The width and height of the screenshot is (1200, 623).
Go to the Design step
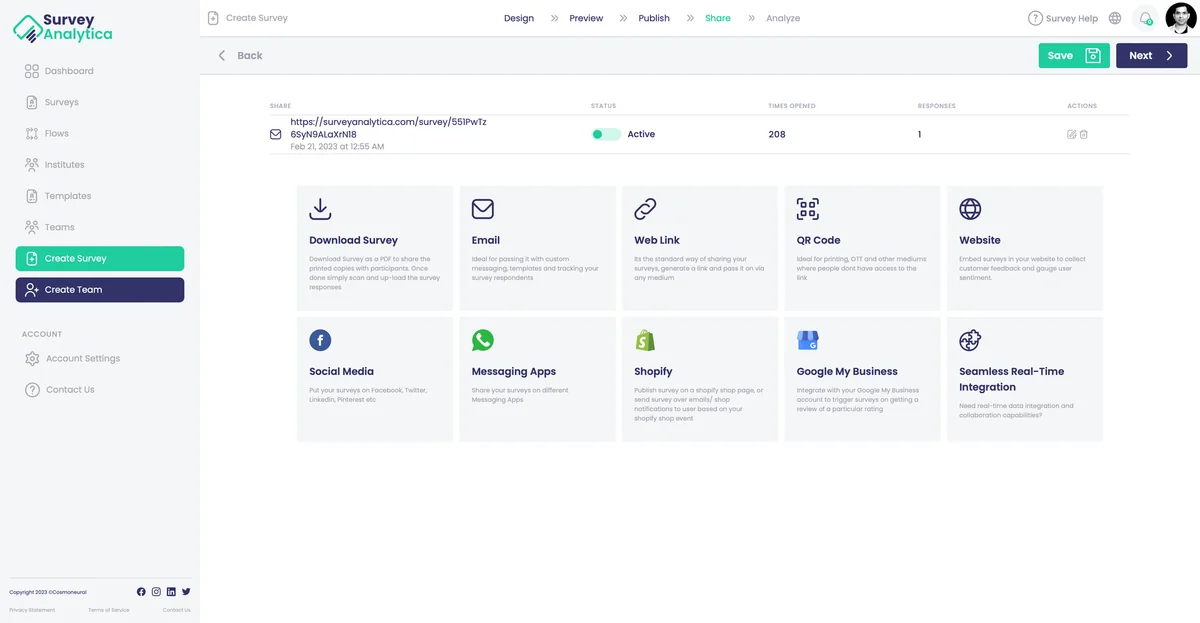[518, 18]
